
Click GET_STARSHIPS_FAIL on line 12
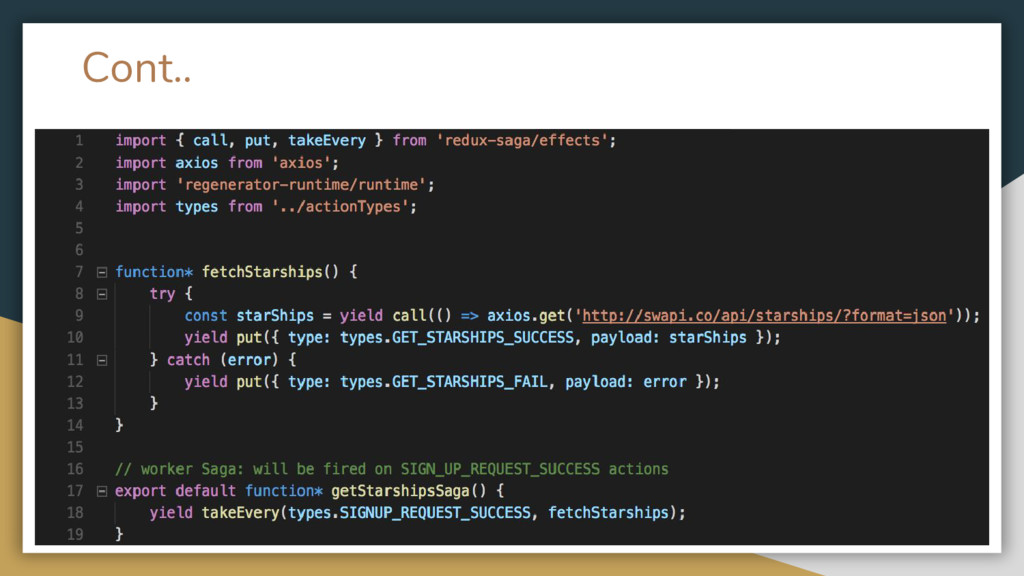coord(470,382)
